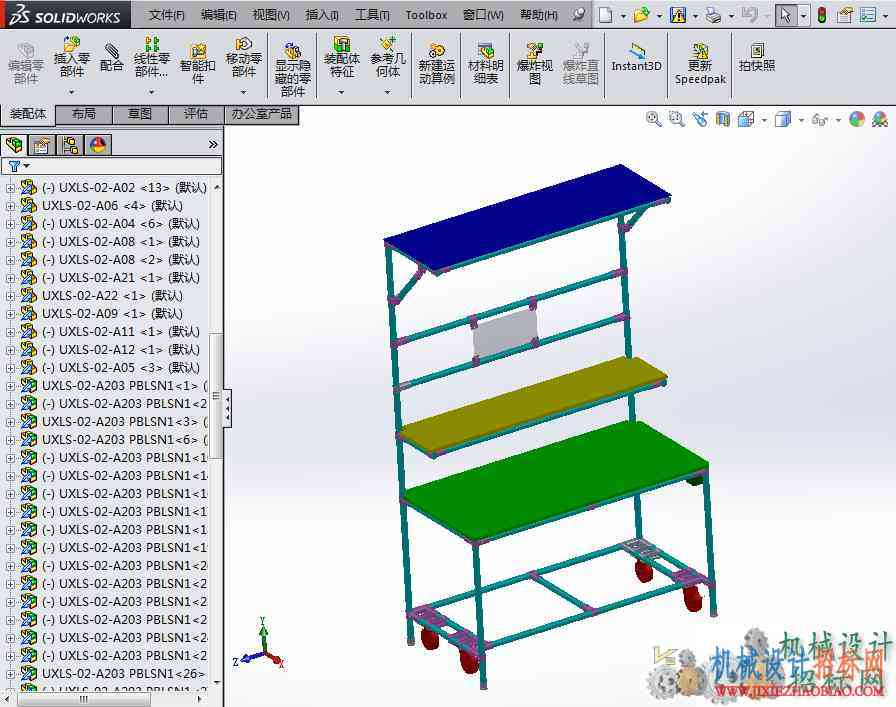Click the feature tree horizontal scrollbar
This screenshot has height=707, width=896.
coord(105,698)
